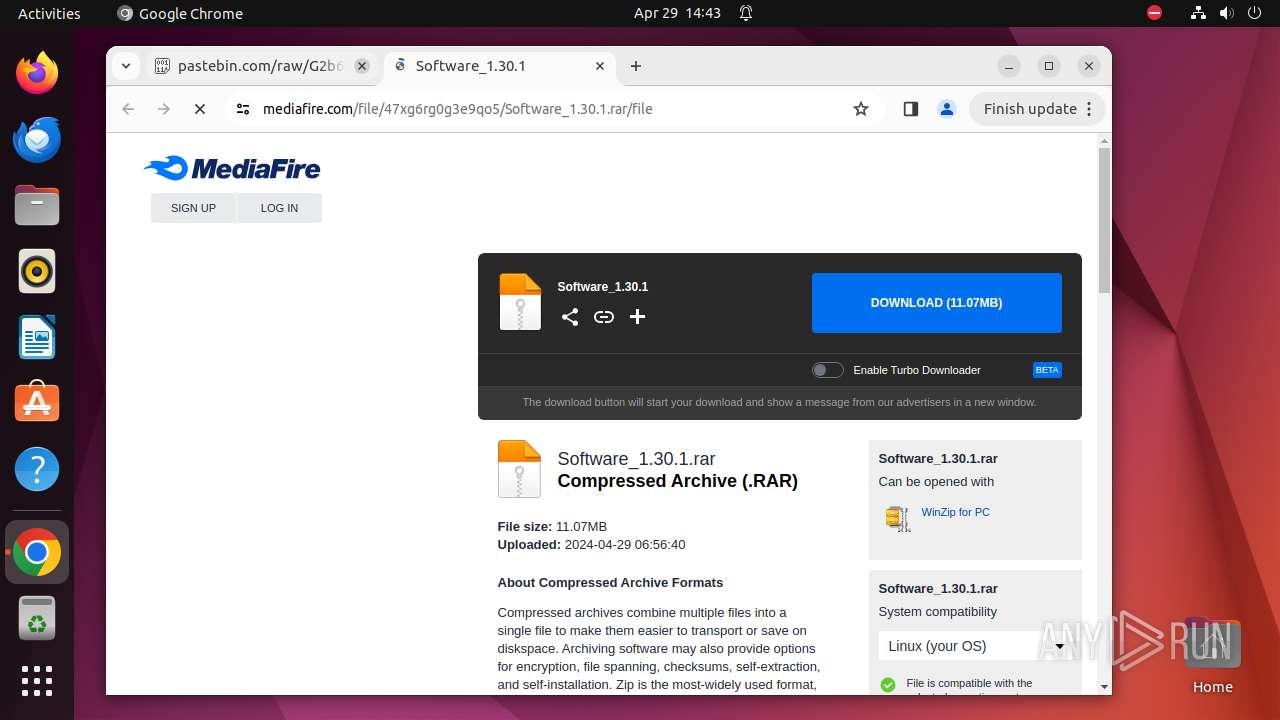Click the WinZip icon
The width and height of the screenshot is (1280, 720).
coord(897,518)
